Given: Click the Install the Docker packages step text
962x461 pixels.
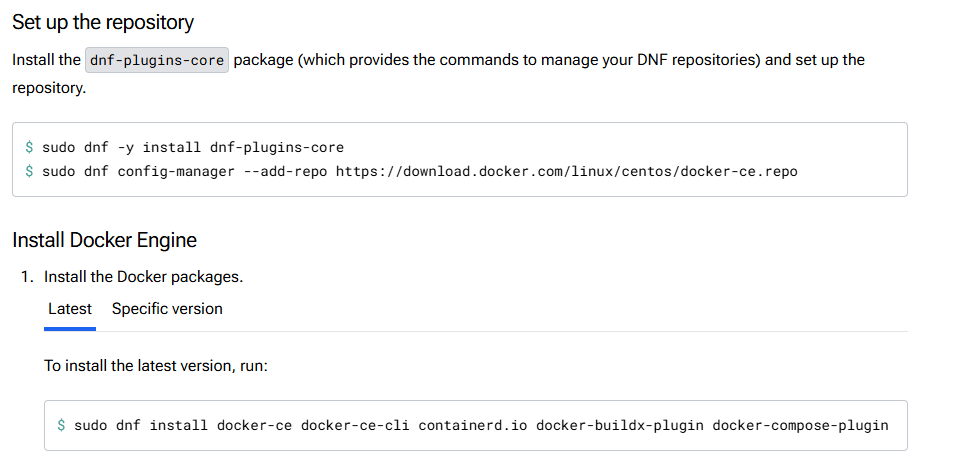Looking at the screenshot, I should (x=144, y=277).
